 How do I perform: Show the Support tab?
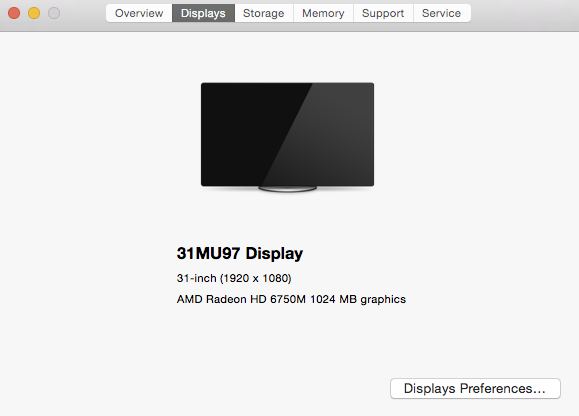(x=383, y=13)
